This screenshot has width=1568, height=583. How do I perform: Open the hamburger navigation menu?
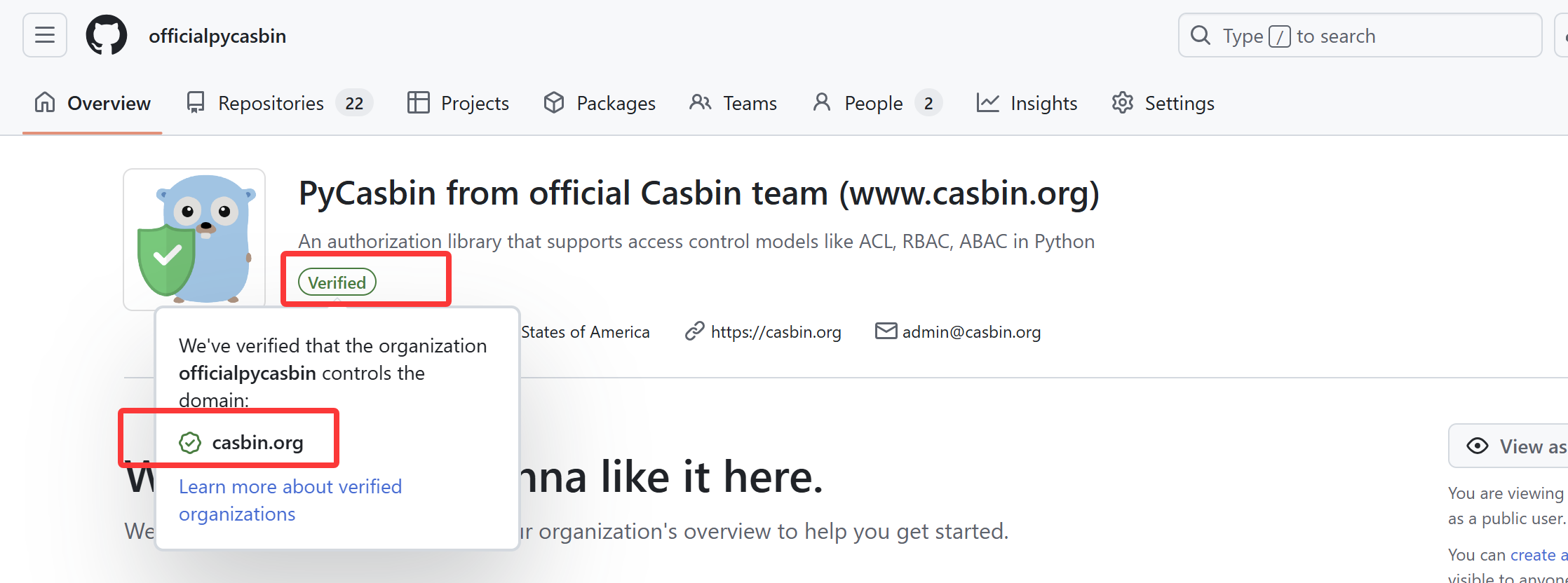45,35
